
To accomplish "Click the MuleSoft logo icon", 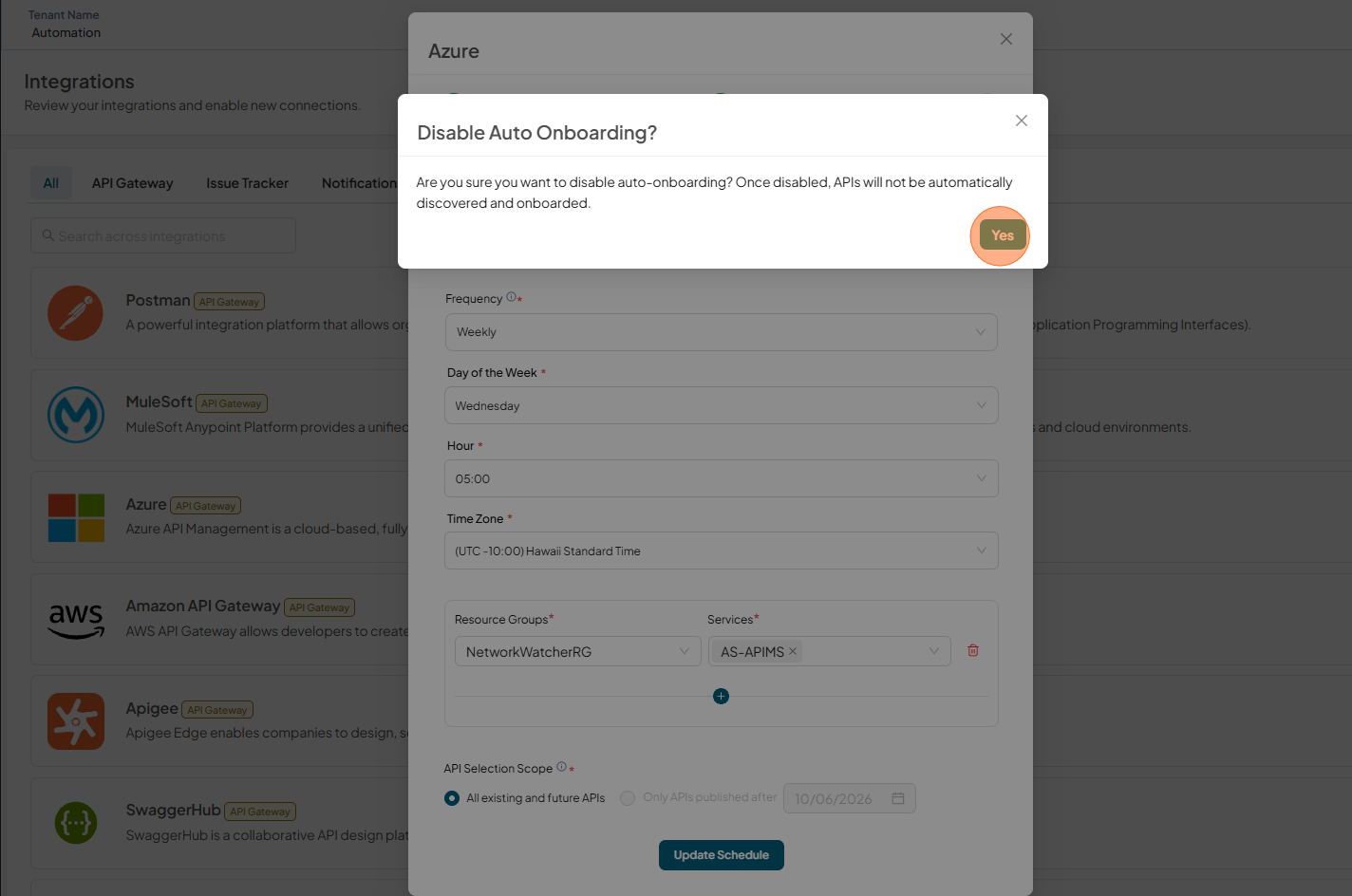I will [76, 415].
